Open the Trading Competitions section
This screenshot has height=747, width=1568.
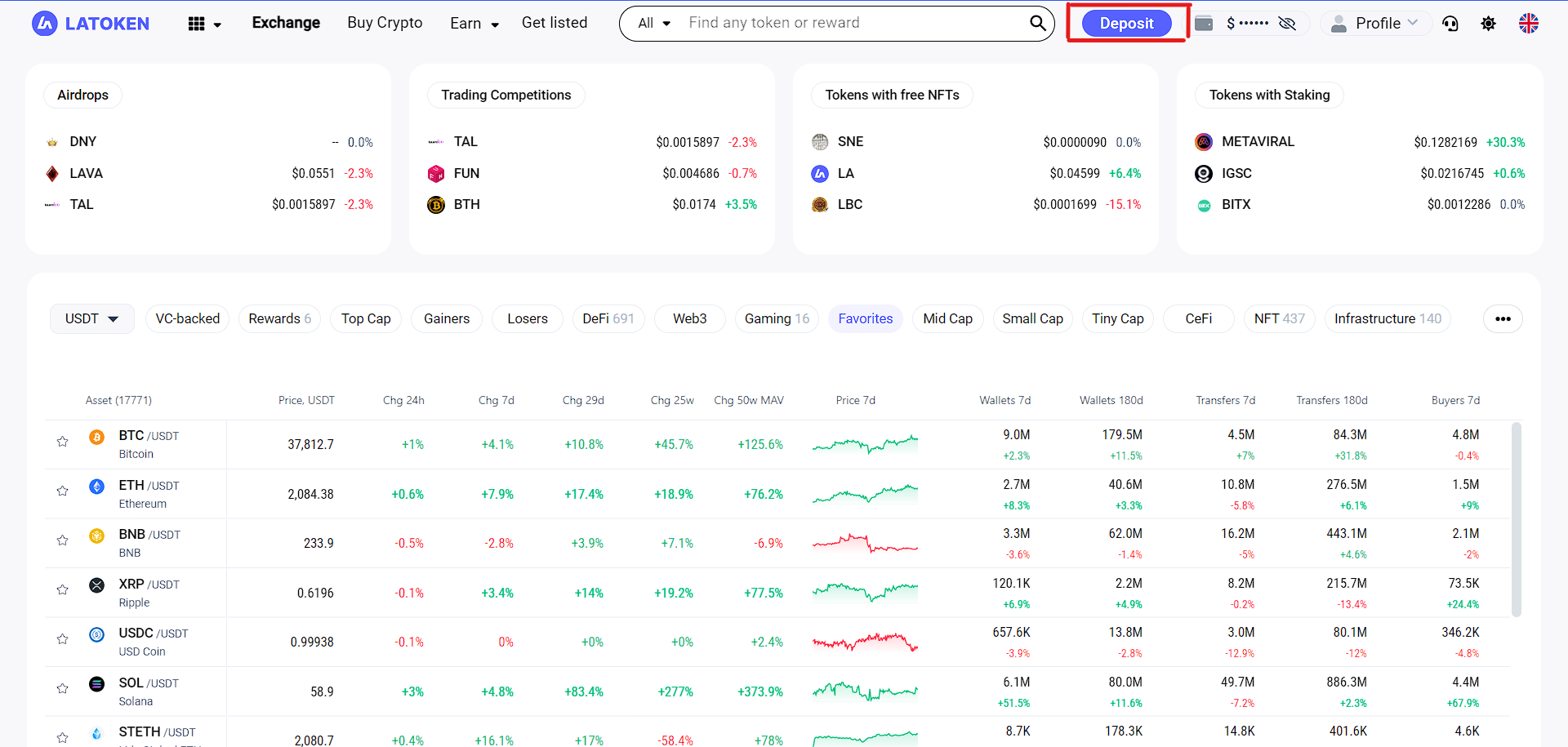coord(506,95)
